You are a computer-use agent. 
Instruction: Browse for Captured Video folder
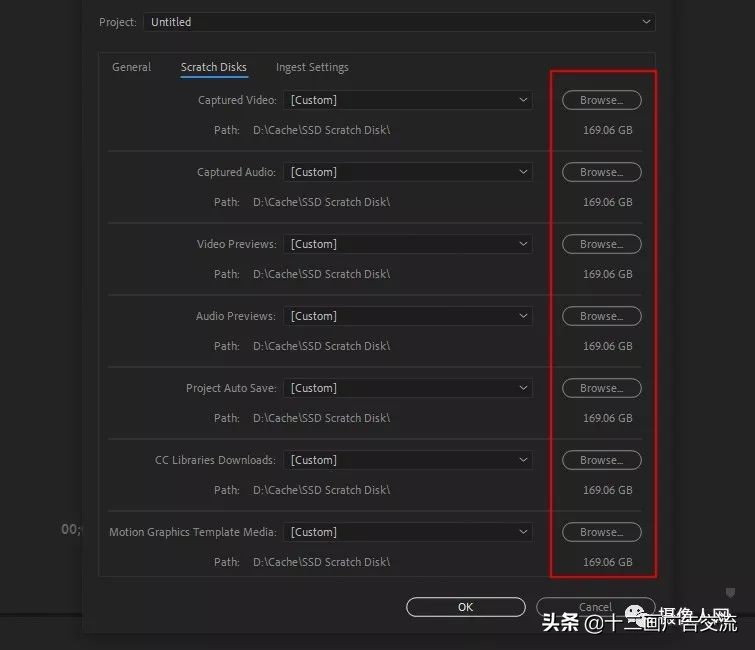point(601,100)
